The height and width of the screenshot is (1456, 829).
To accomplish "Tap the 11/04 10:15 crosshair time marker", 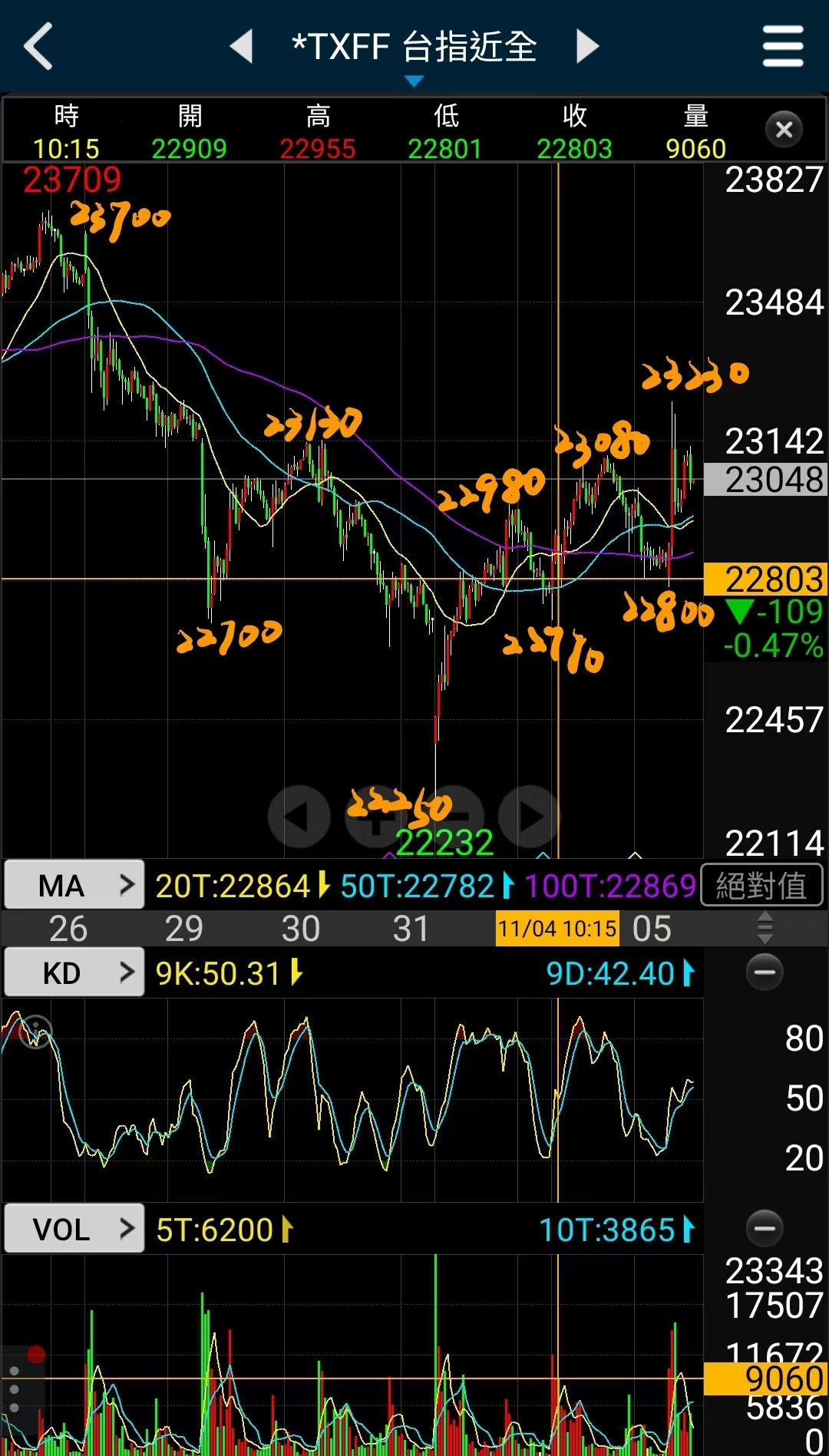I will (x=557, y=929).
